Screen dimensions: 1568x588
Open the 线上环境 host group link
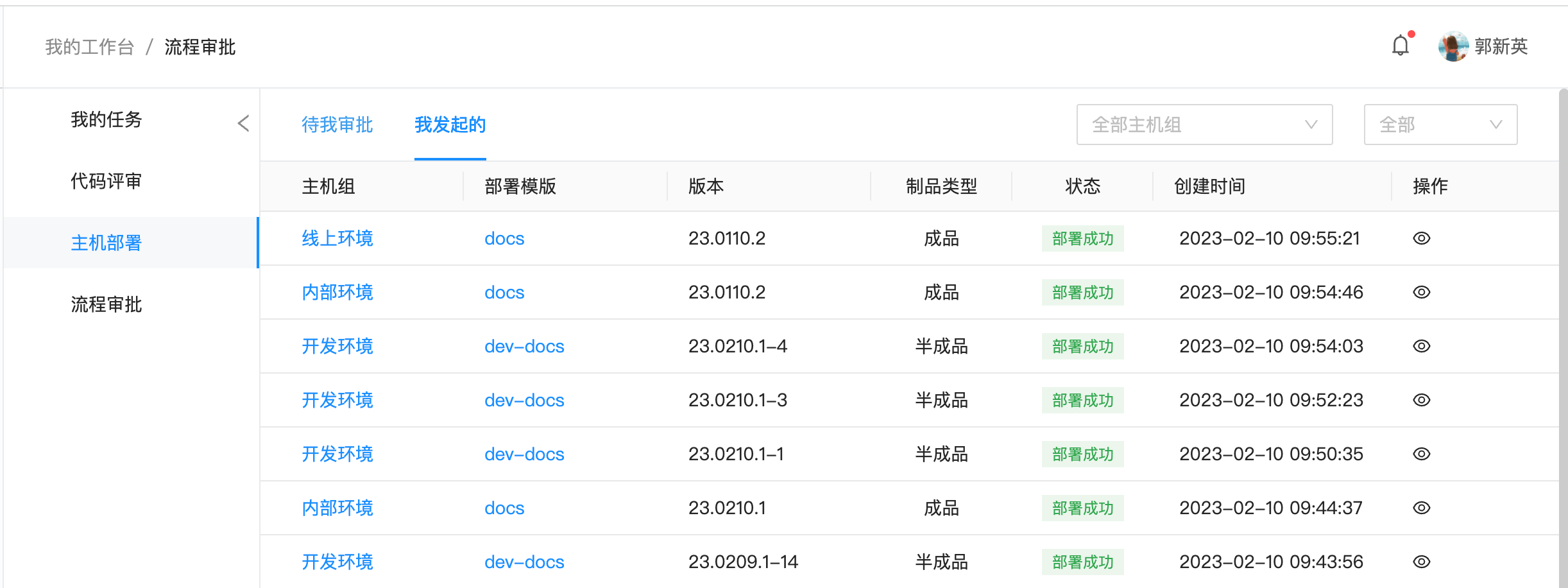(x=337, y=238)
